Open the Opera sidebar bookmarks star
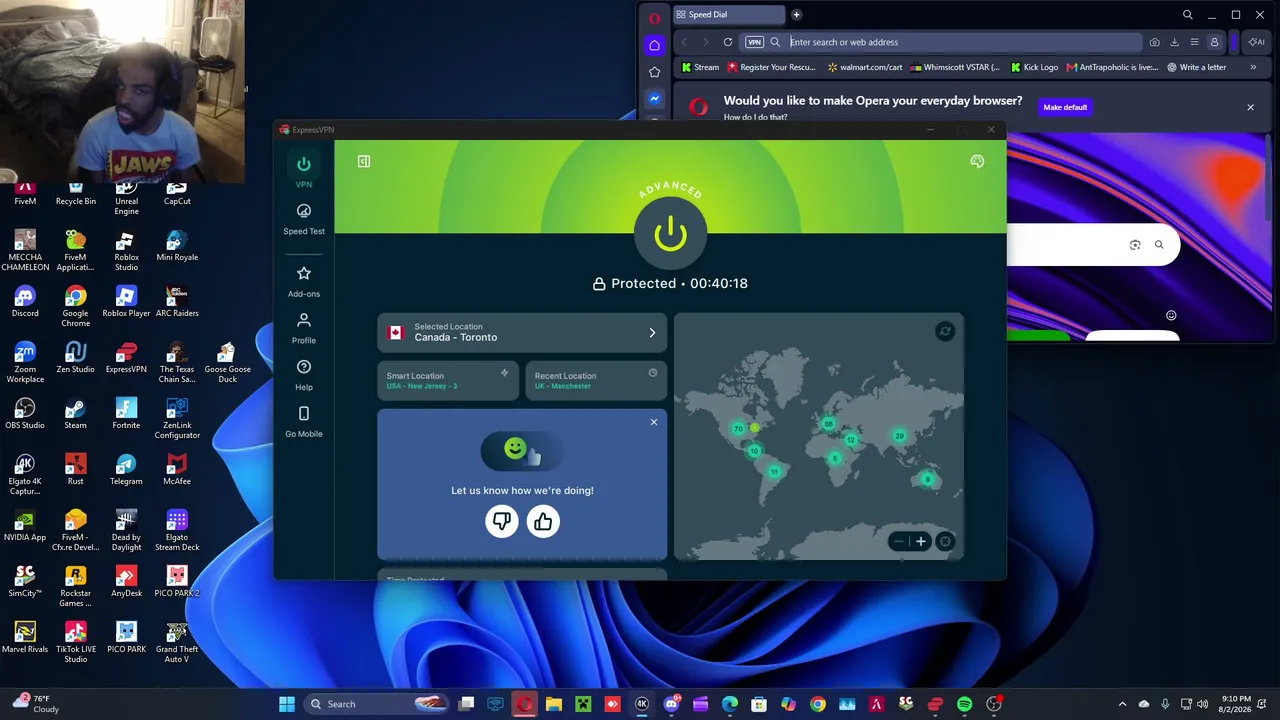1280x720 pixels. [654, 72]
